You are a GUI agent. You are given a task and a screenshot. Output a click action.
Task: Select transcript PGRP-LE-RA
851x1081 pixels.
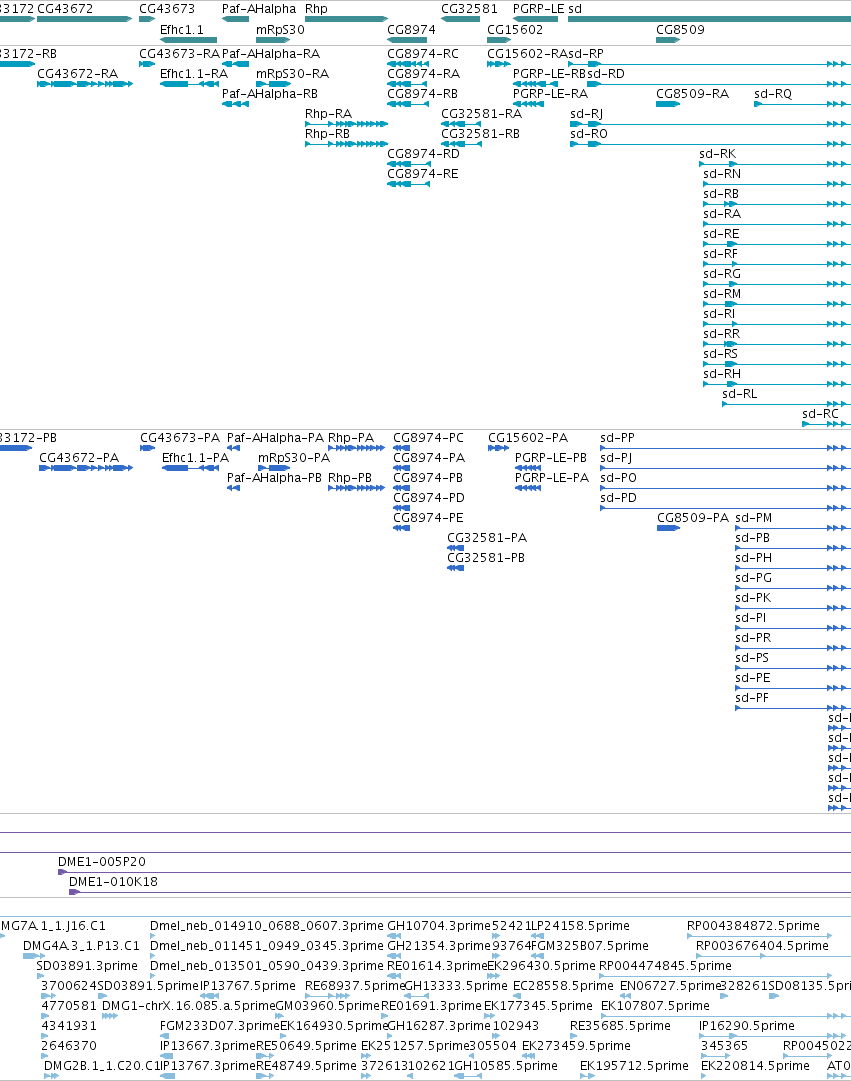point(550,94)
